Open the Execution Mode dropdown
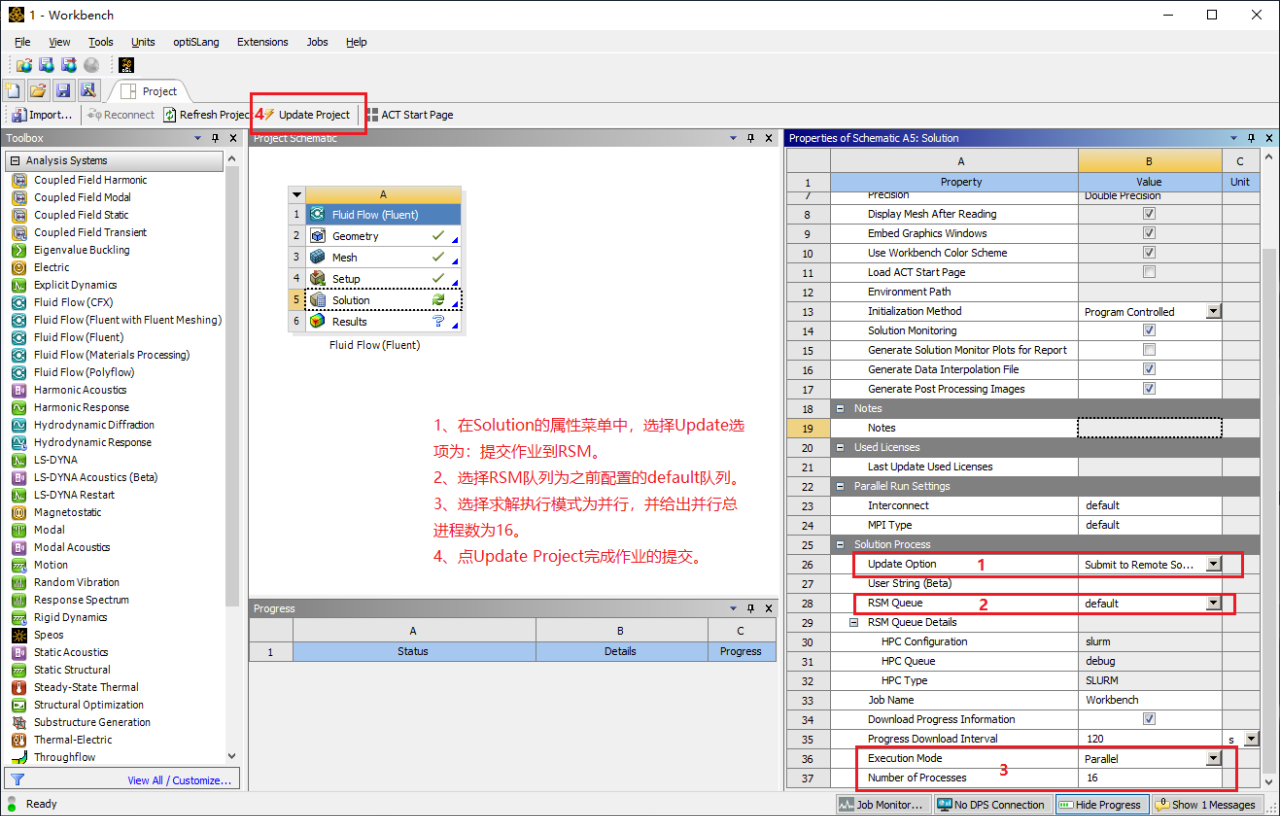 click(x=1213, y=758)
